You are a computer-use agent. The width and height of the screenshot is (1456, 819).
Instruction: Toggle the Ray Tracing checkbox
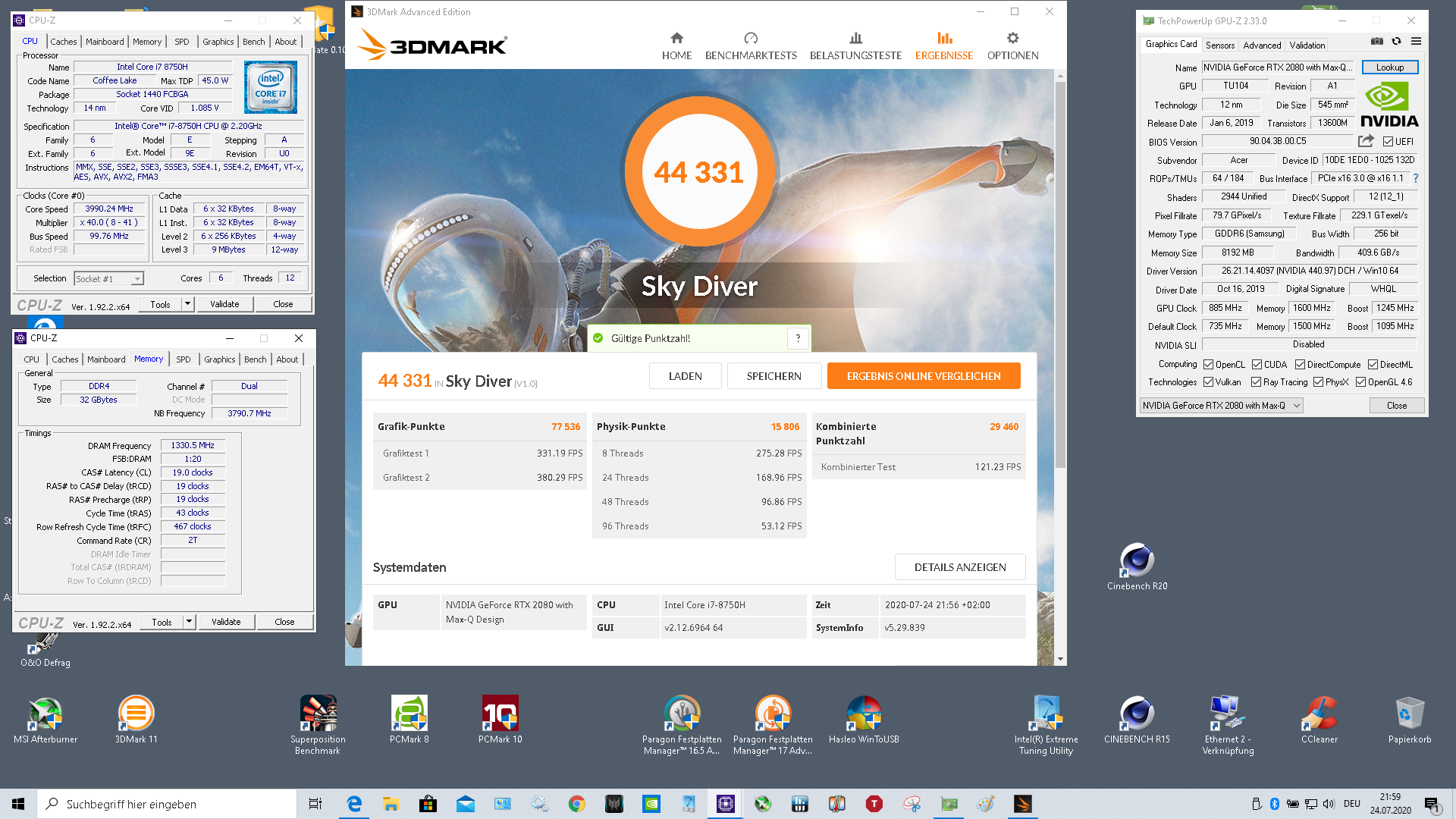click(1256, 382)
